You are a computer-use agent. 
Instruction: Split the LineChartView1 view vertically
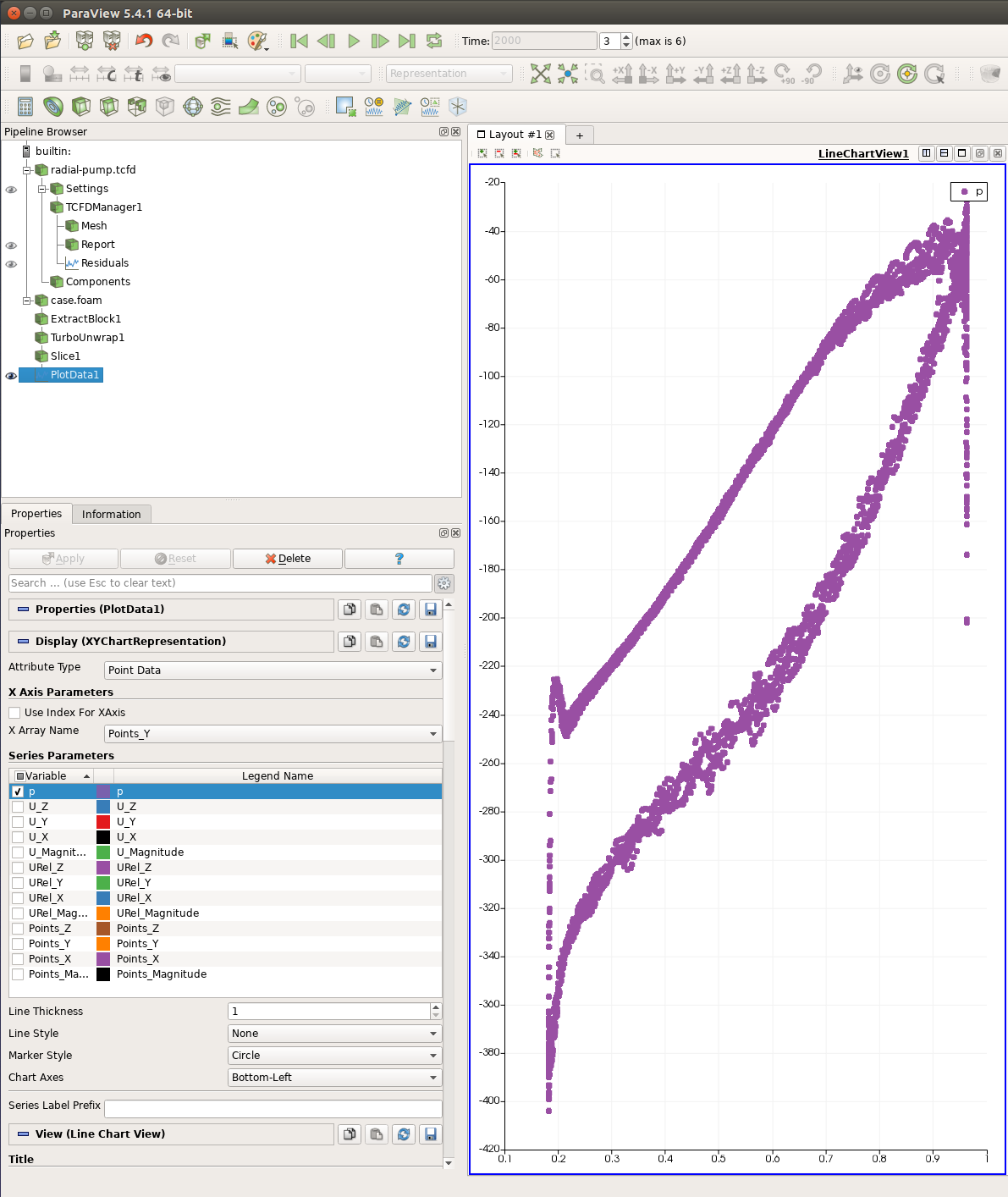click(944, 153)
